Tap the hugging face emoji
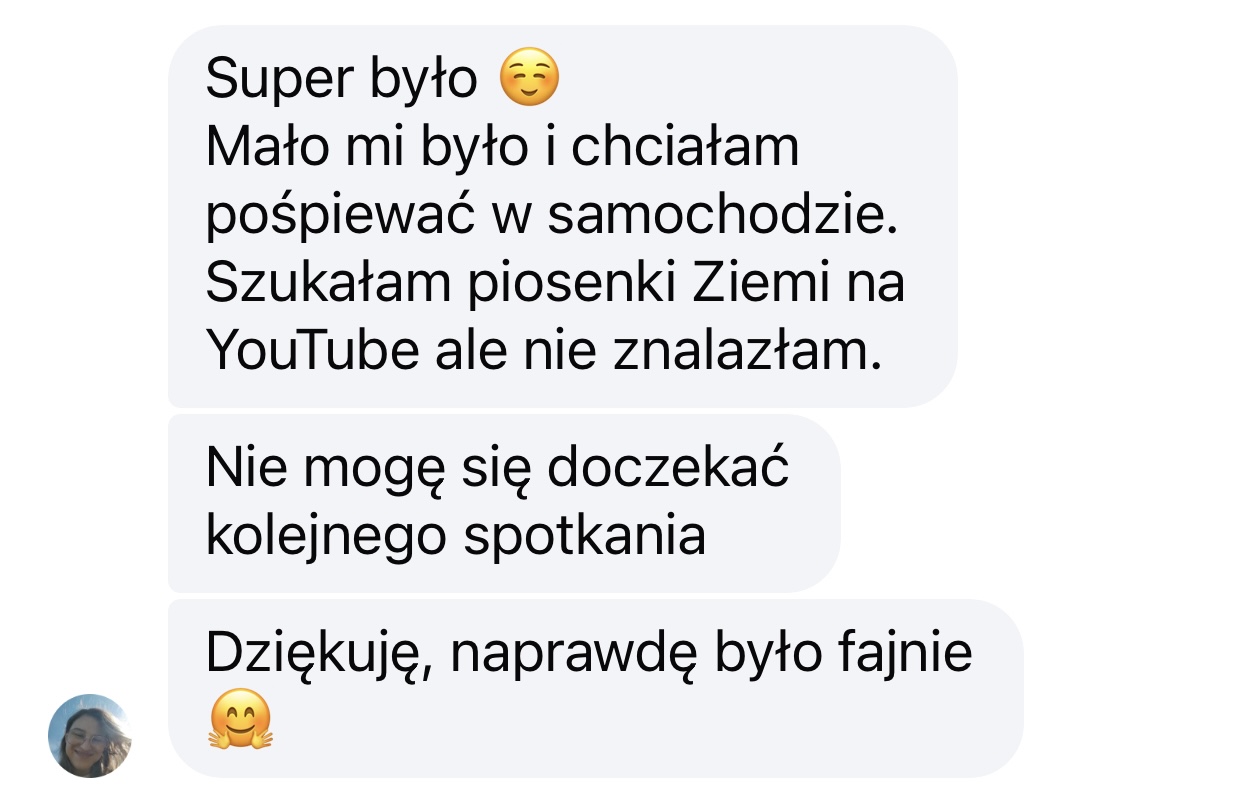 point(240,719)
